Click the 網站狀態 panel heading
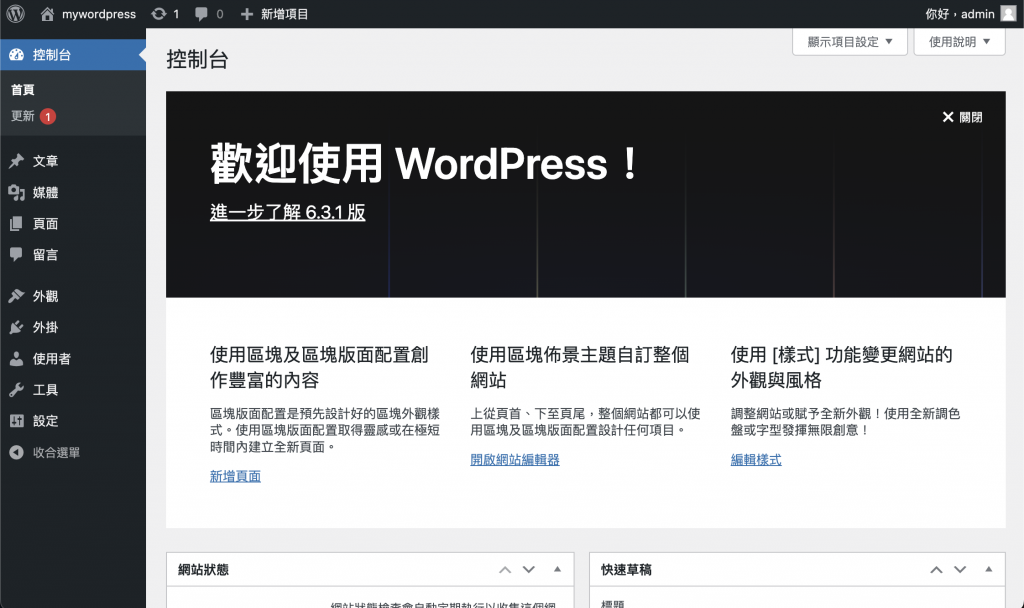The image size is (1024, 608). [x=203, y=569]
